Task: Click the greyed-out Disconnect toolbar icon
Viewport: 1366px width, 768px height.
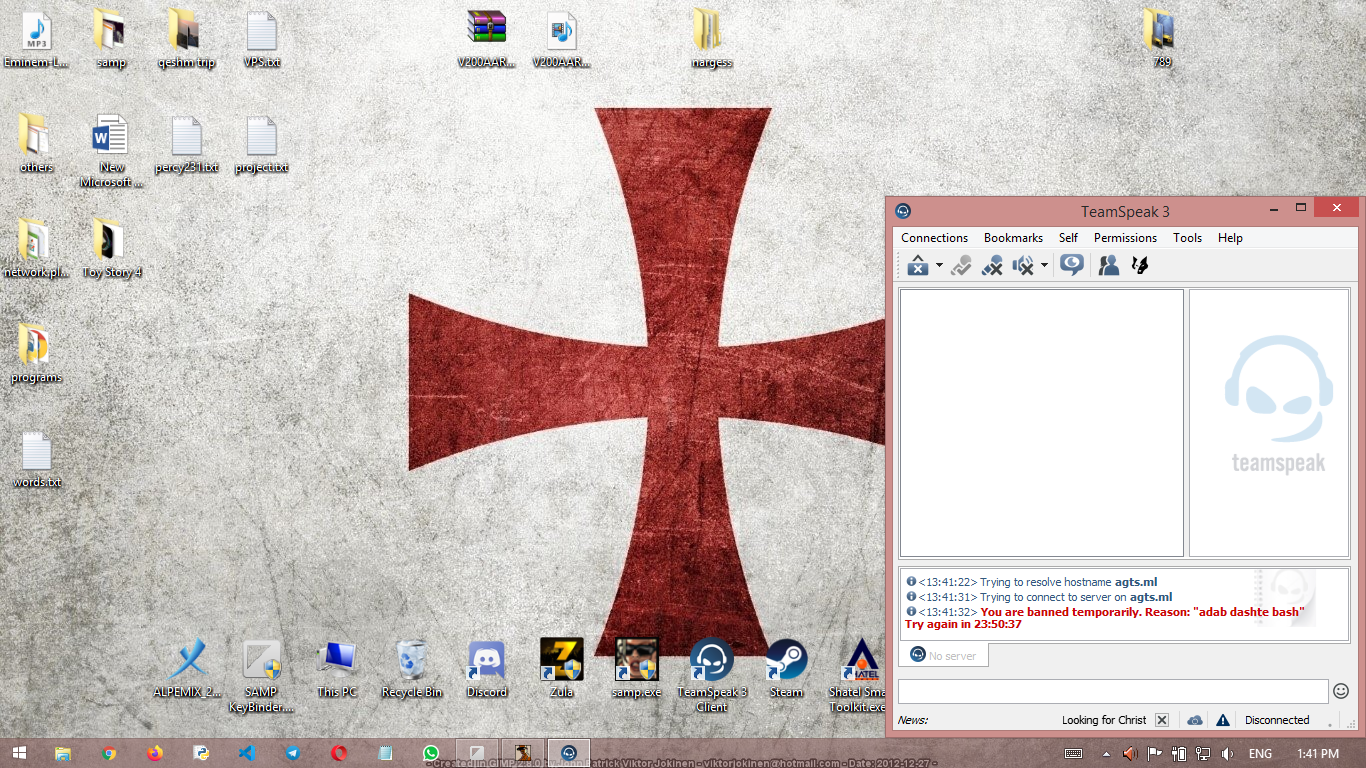Action: click(961, 265)
